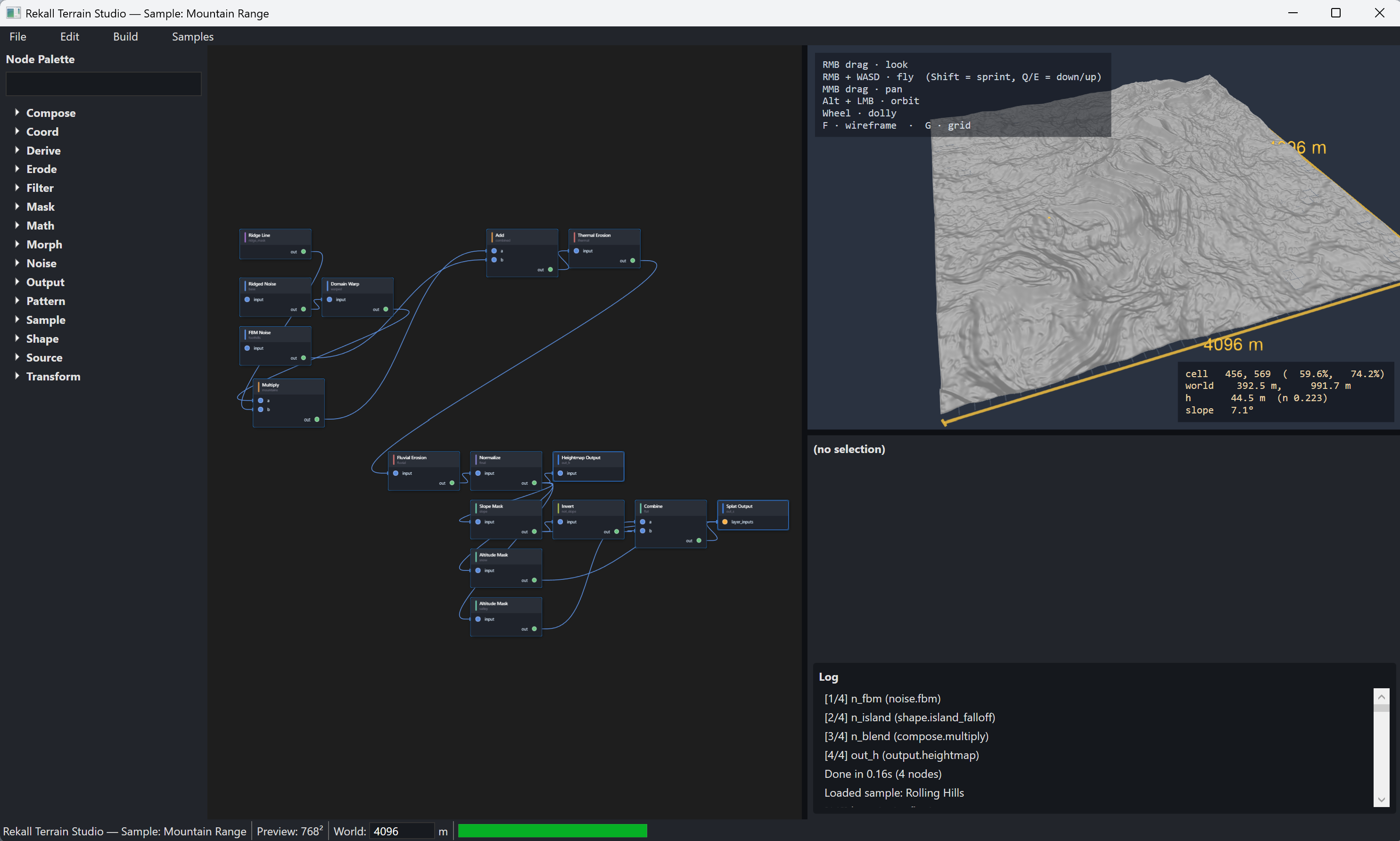Click the out port of the Combine node

coord(699,541)
